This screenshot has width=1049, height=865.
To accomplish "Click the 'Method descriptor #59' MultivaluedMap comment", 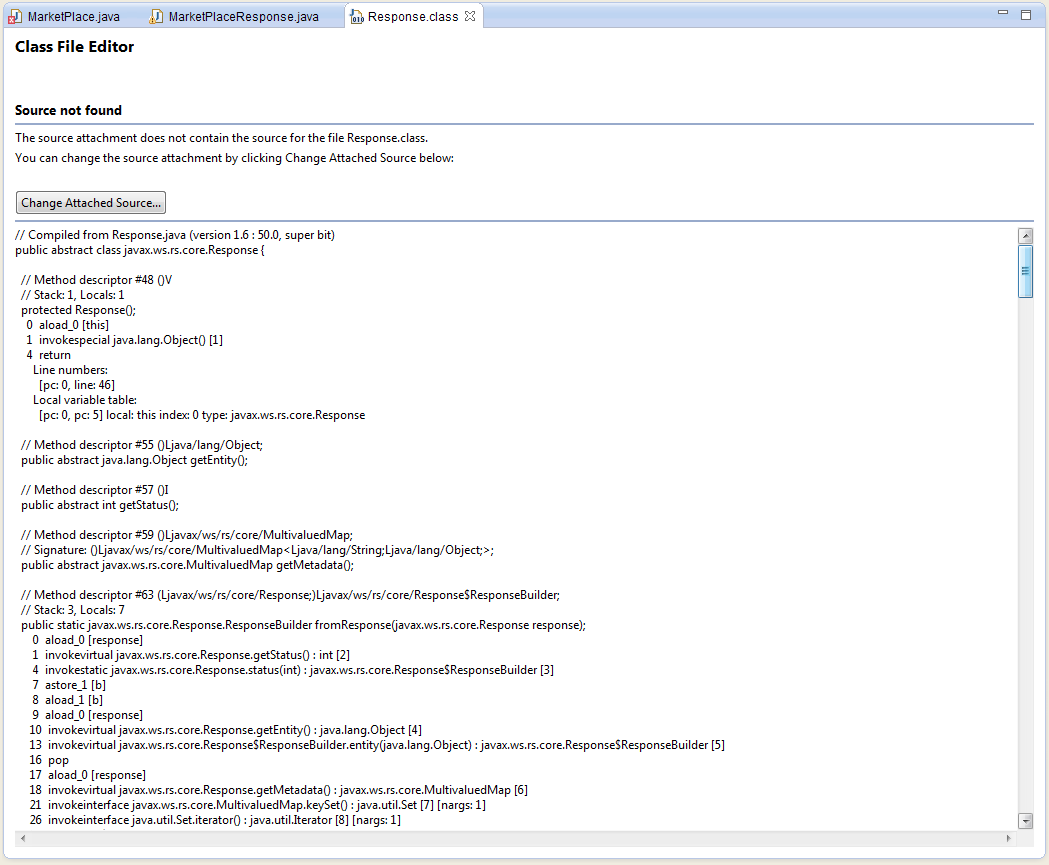I will (187, 535).
